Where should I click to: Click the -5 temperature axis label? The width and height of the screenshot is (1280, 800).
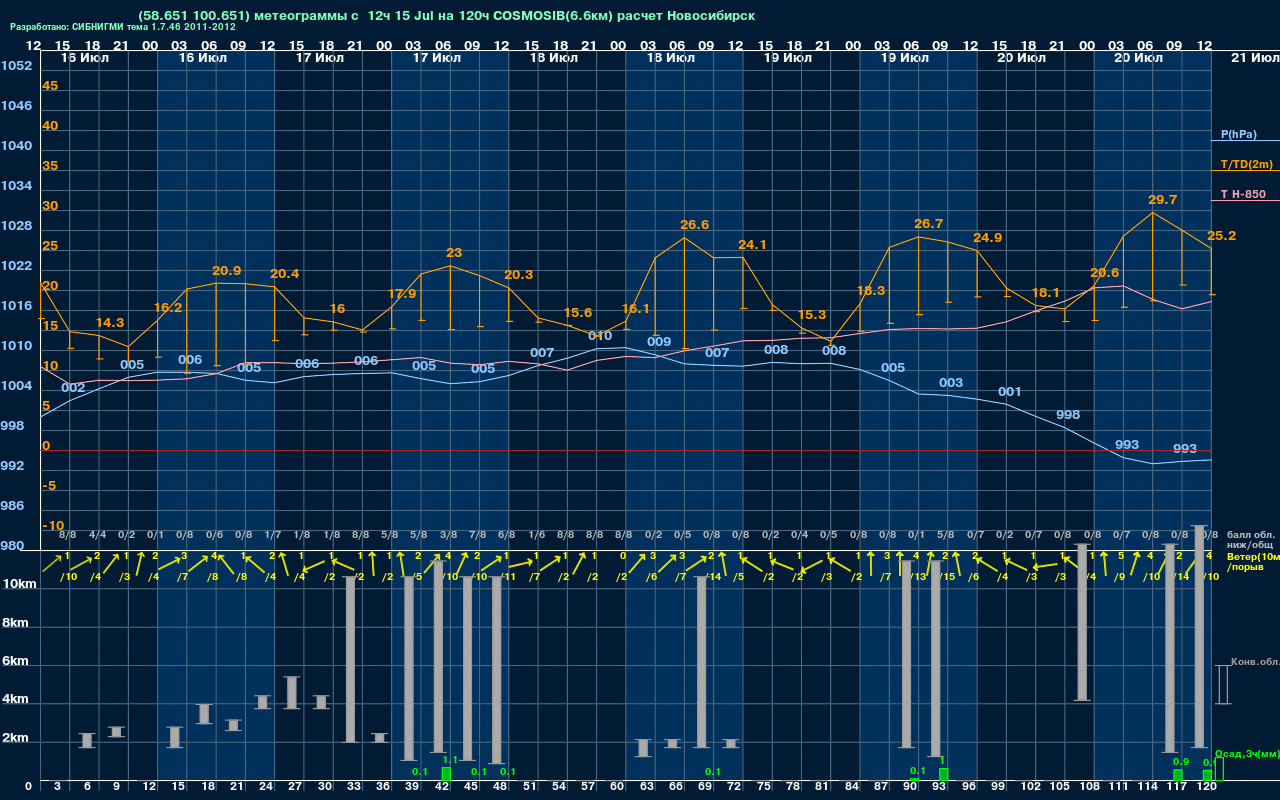pyautogui.click(x=50, y=486)
